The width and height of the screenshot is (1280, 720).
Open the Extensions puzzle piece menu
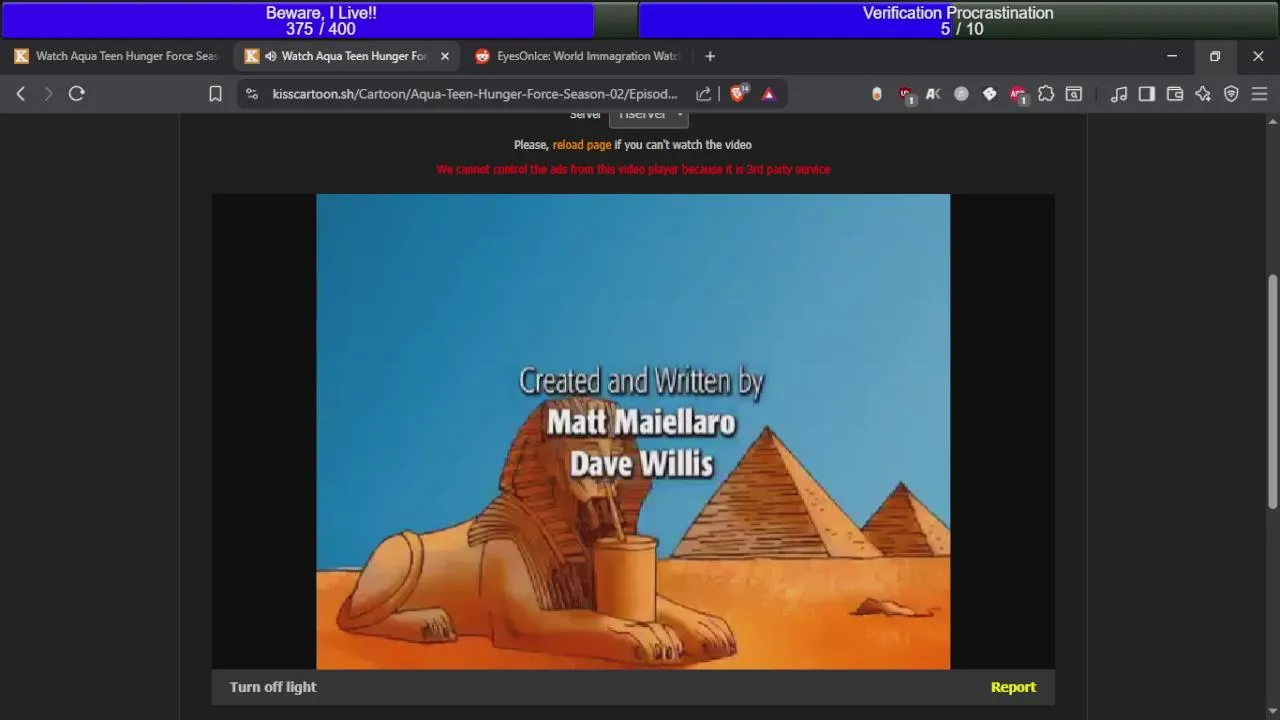(1046, 94)
